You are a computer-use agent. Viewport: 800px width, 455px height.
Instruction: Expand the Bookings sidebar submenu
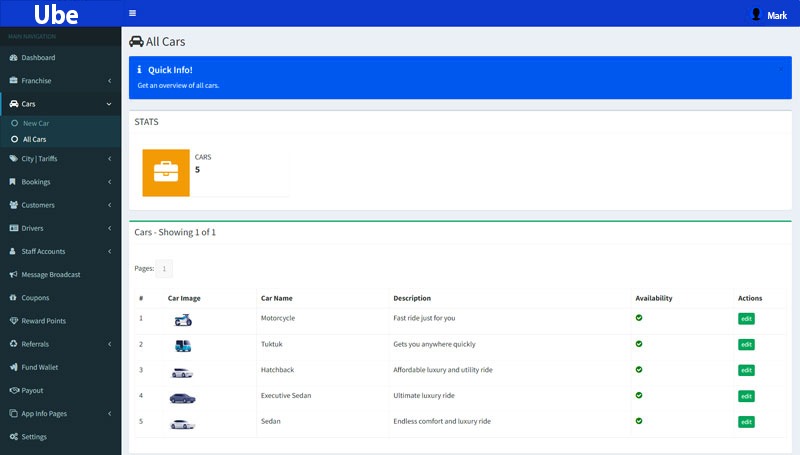60,182
